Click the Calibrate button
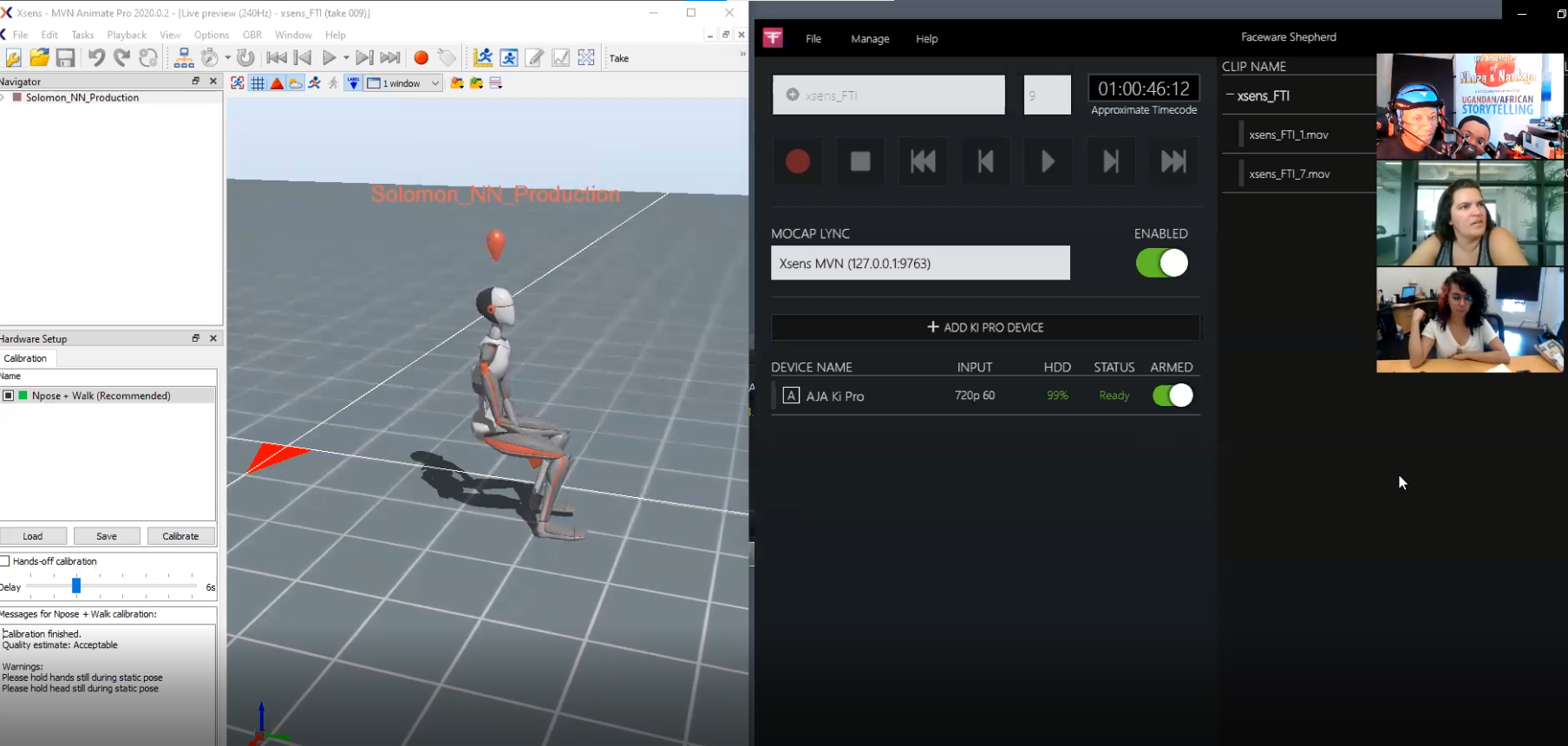1568x746 pixels. (180, 536)
